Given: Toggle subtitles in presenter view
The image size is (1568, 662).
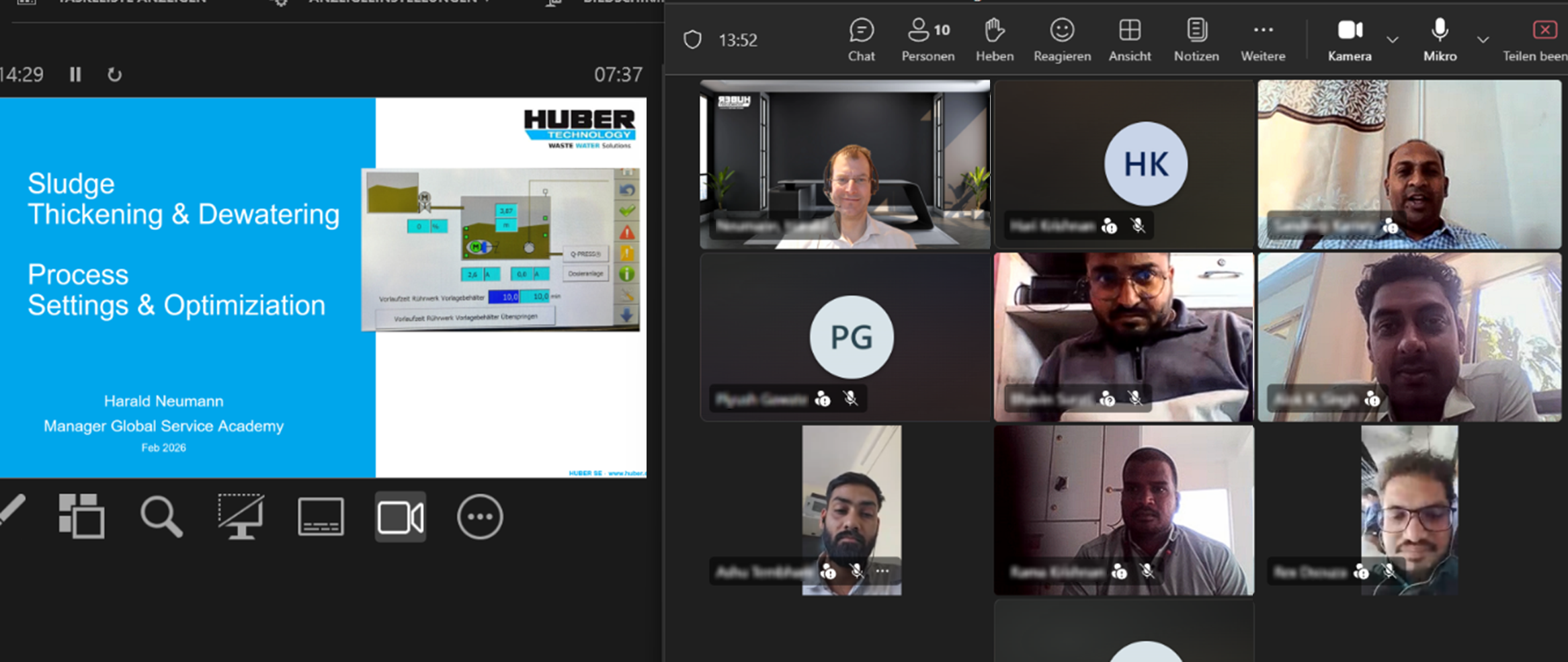Looking at the screenshot, I should coord(321,516).
